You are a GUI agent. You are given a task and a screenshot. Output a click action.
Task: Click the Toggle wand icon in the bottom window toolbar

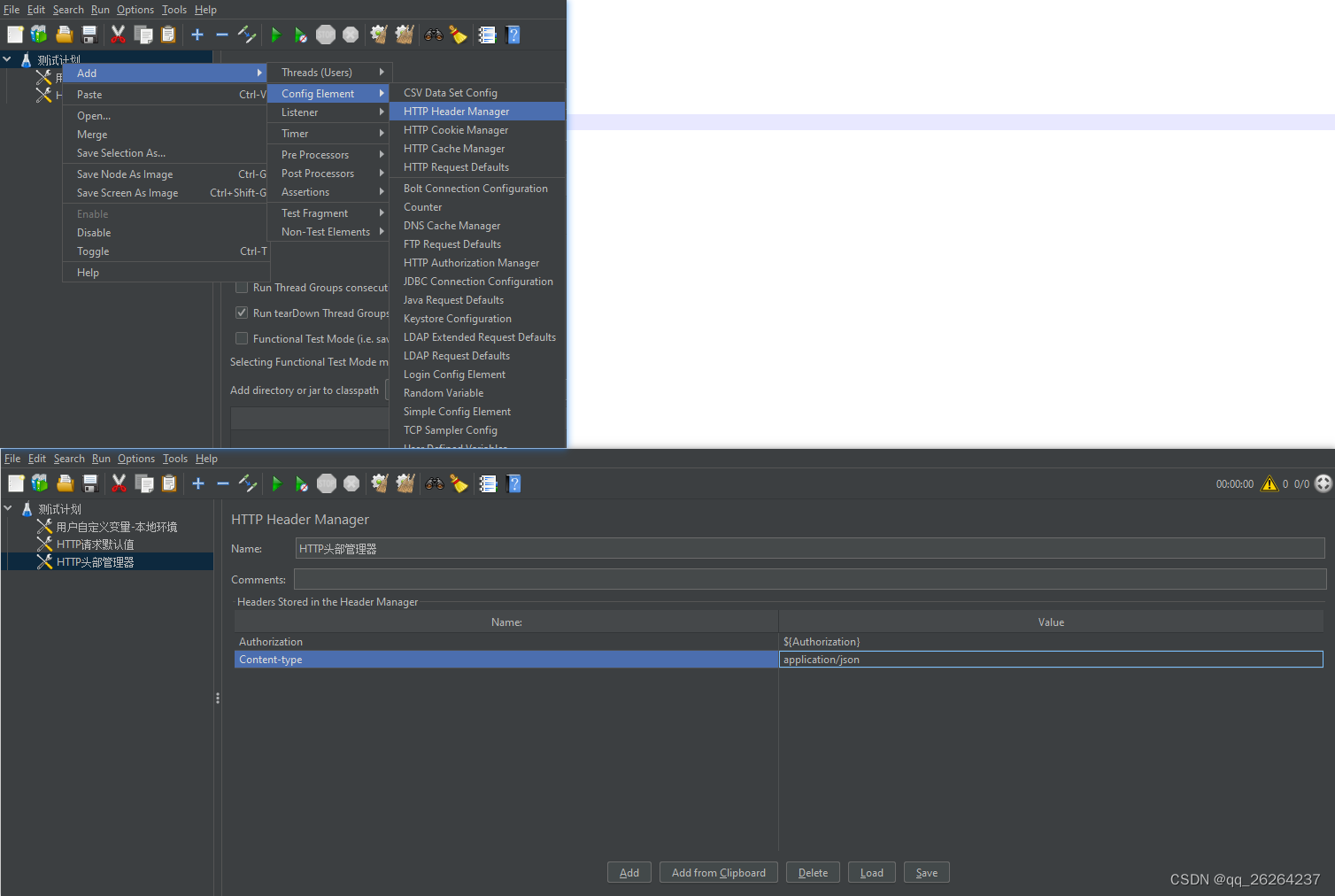(x=248, y=483)
